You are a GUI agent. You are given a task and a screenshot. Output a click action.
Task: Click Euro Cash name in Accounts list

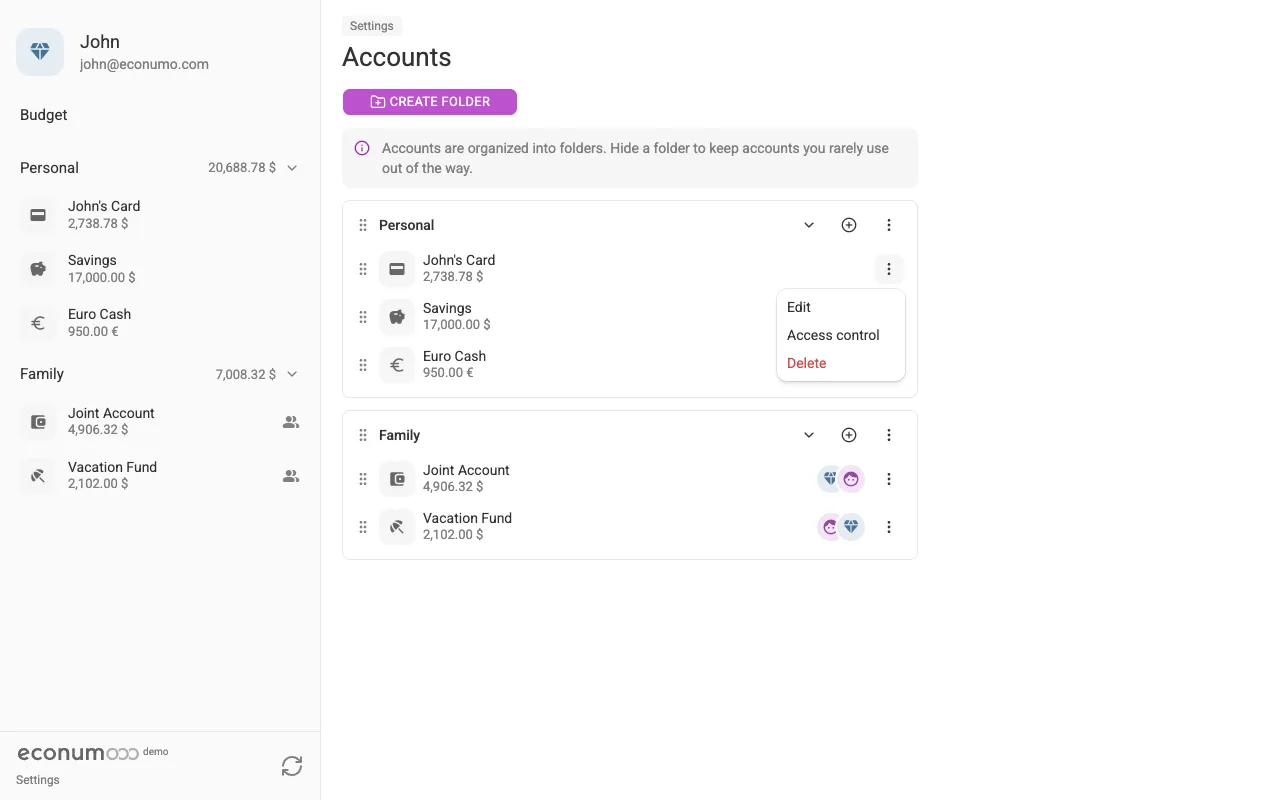454,356
